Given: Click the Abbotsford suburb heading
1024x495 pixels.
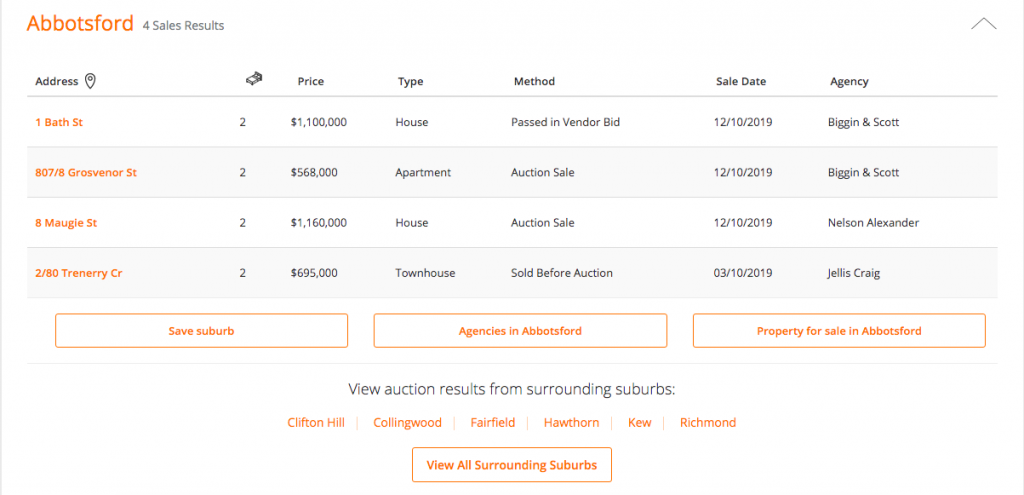Looking at the screenshot, I should click(80, 24).
